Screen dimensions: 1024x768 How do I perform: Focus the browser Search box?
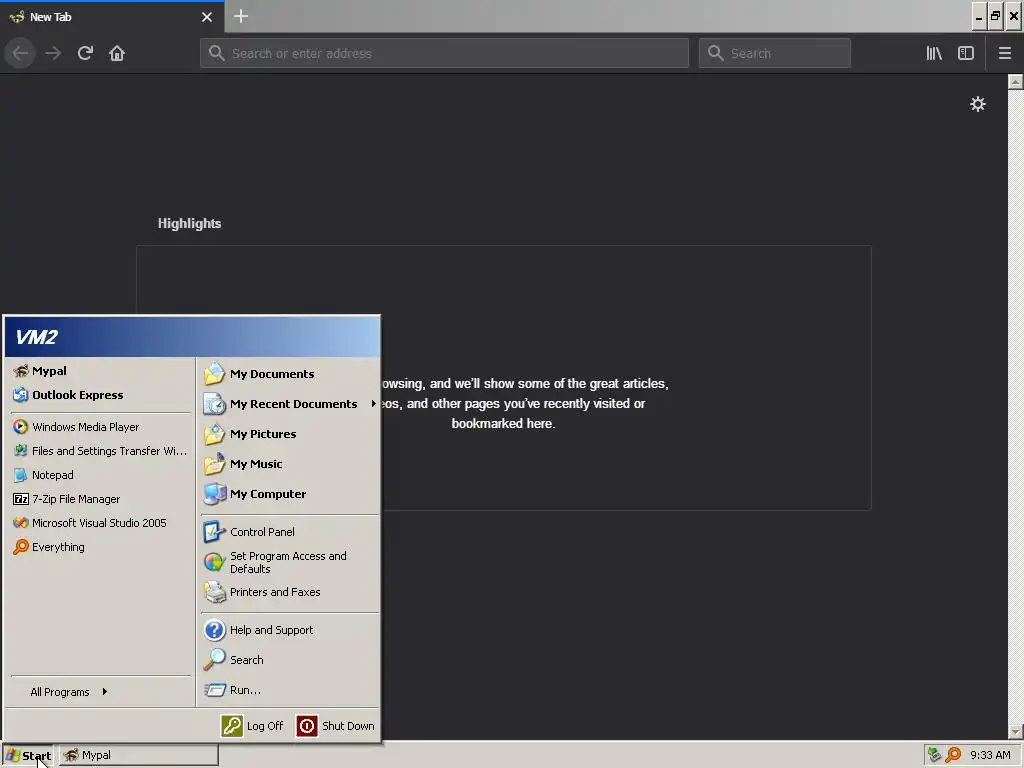tap(775, 53)
